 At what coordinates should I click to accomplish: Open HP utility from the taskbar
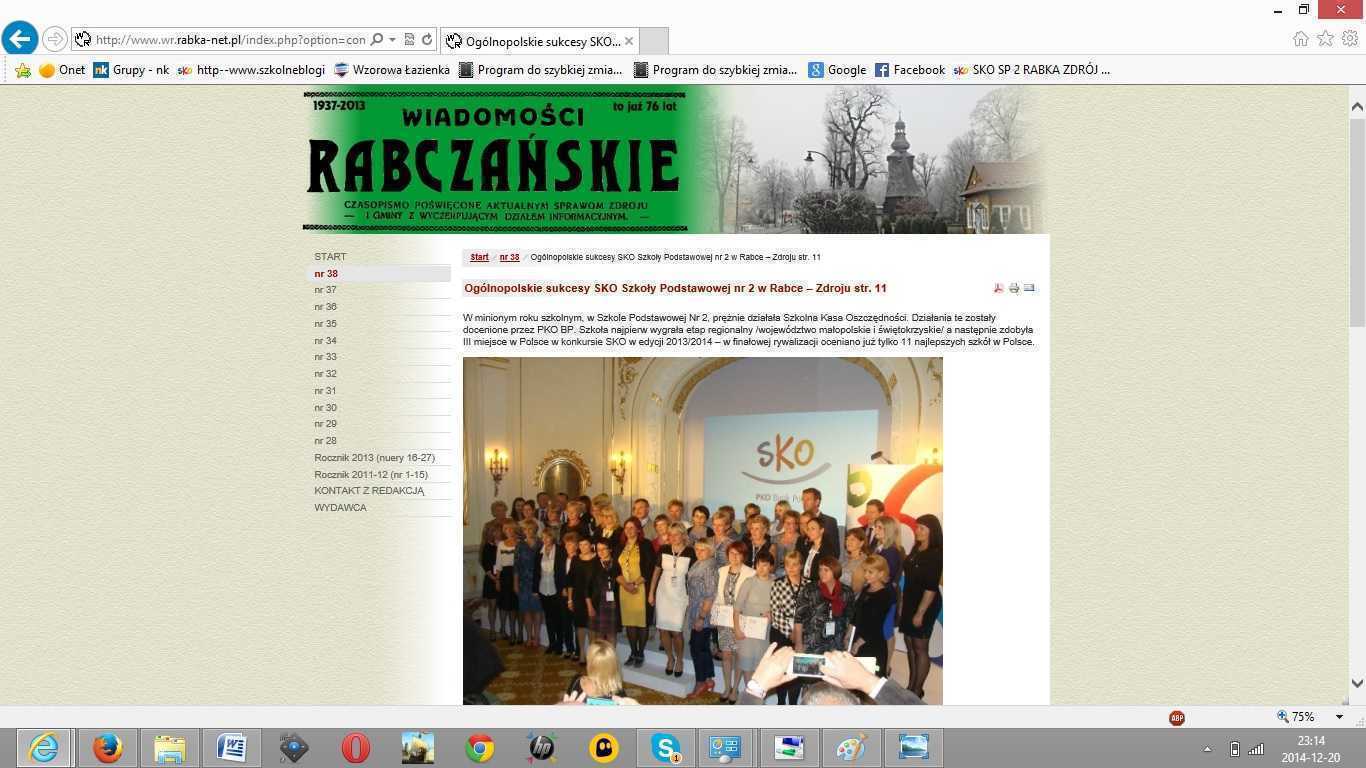point(542,747)
